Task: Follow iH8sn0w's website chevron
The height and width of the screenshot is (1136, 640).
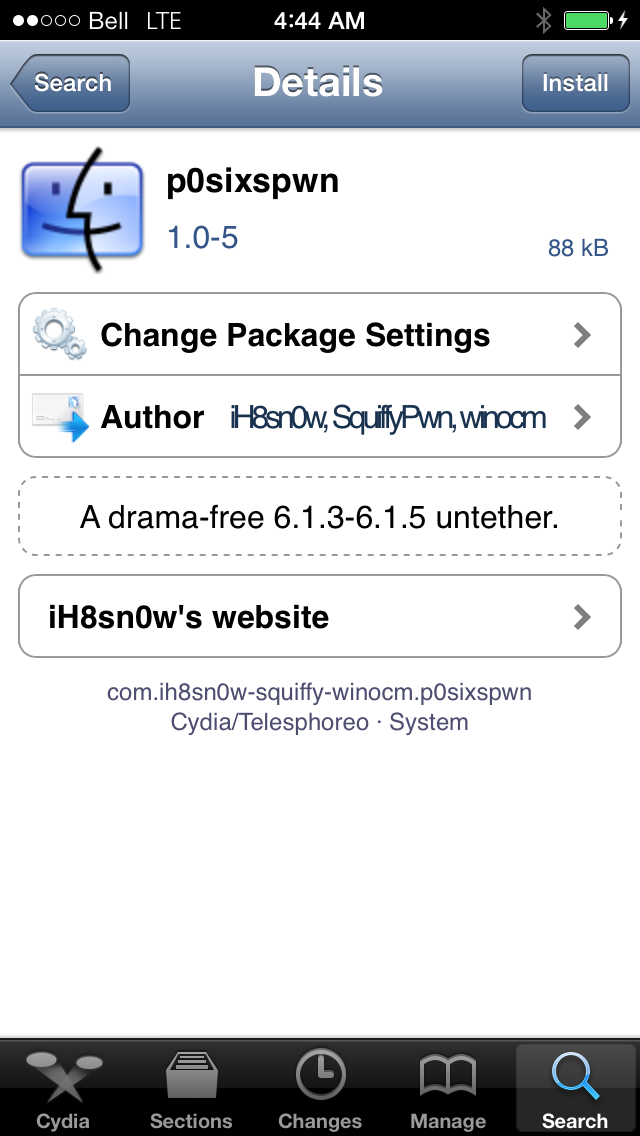Action: [583, 617]
